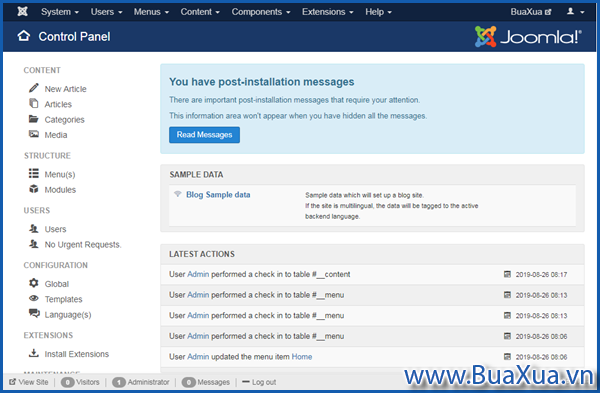The height and width of the screenshot is (393, 600).
Task: Click the Control Panel home icon
Action: pyautogui.click(x=24, y=36)
